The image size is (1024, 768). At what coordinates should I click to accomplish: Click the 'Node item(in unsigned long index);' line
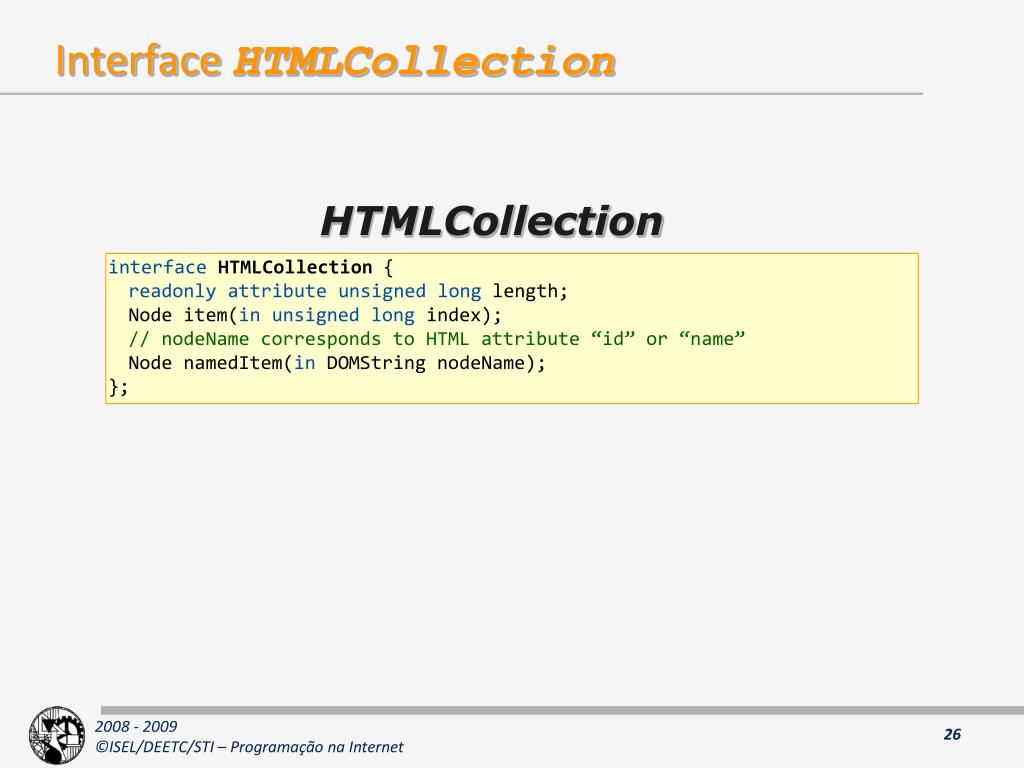point(315,315)
